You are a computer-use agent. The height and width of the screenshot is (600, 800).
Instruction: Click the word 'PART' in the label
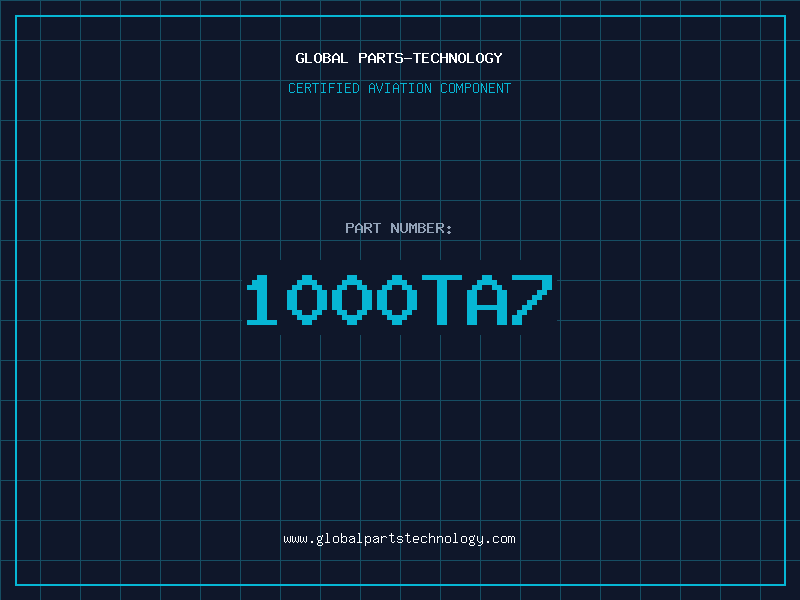(x=363, y=228)
